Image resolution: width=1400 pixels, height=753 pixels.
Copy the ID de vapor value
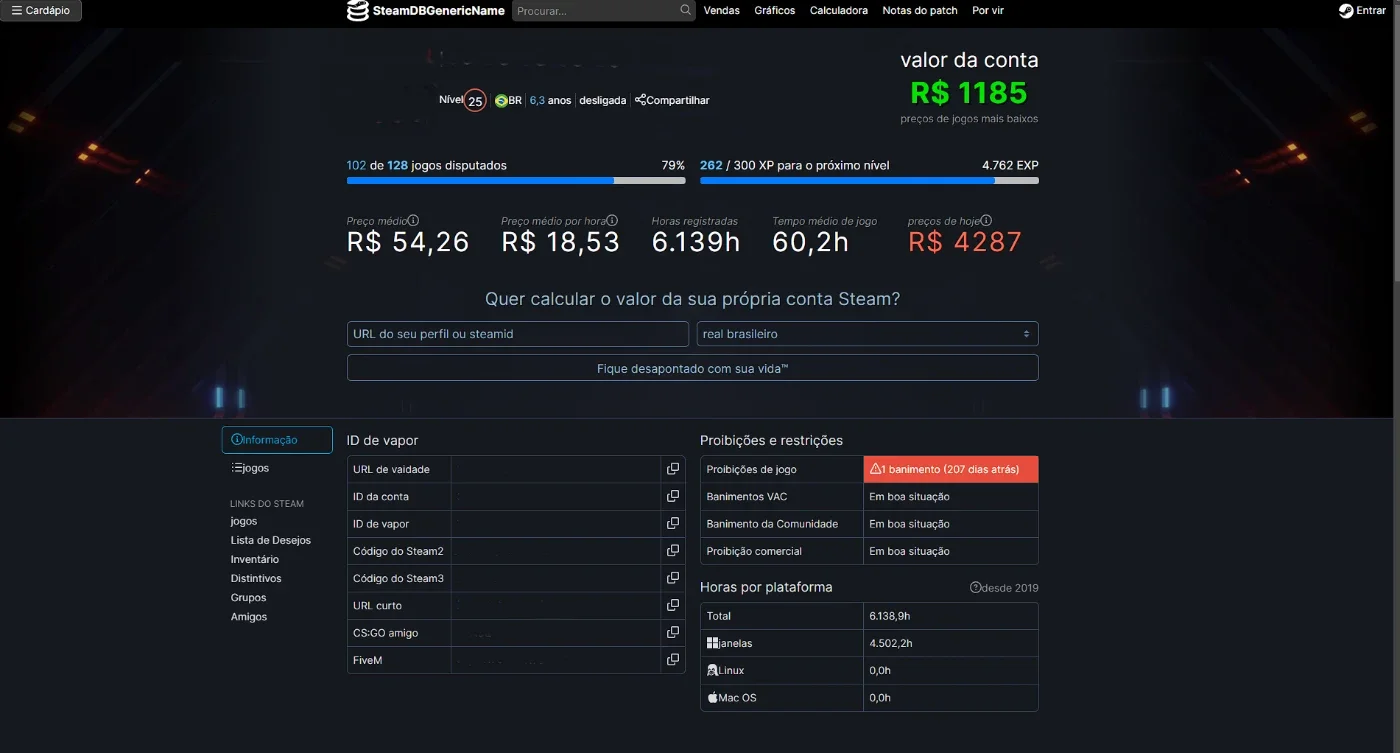click(673, 523)
